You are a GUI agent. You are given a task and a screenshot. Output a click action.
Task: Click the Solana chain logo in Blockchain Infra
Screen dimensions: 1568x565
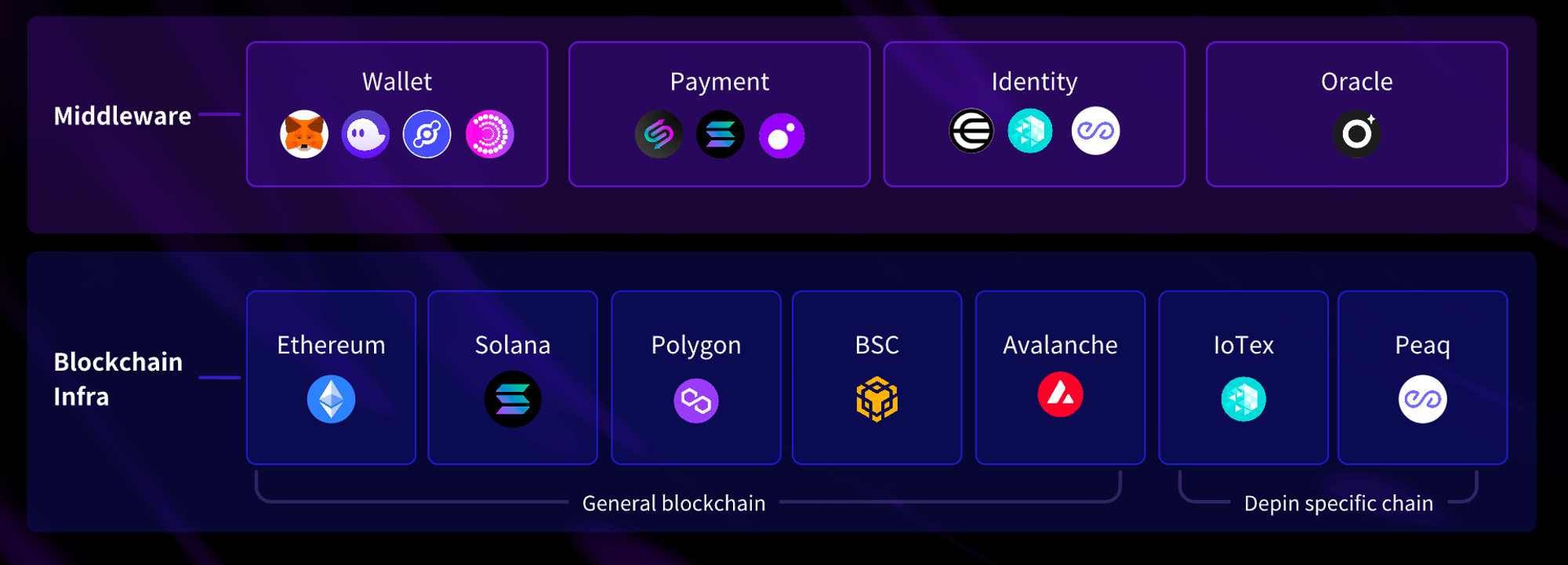click(x=513, y=400)
